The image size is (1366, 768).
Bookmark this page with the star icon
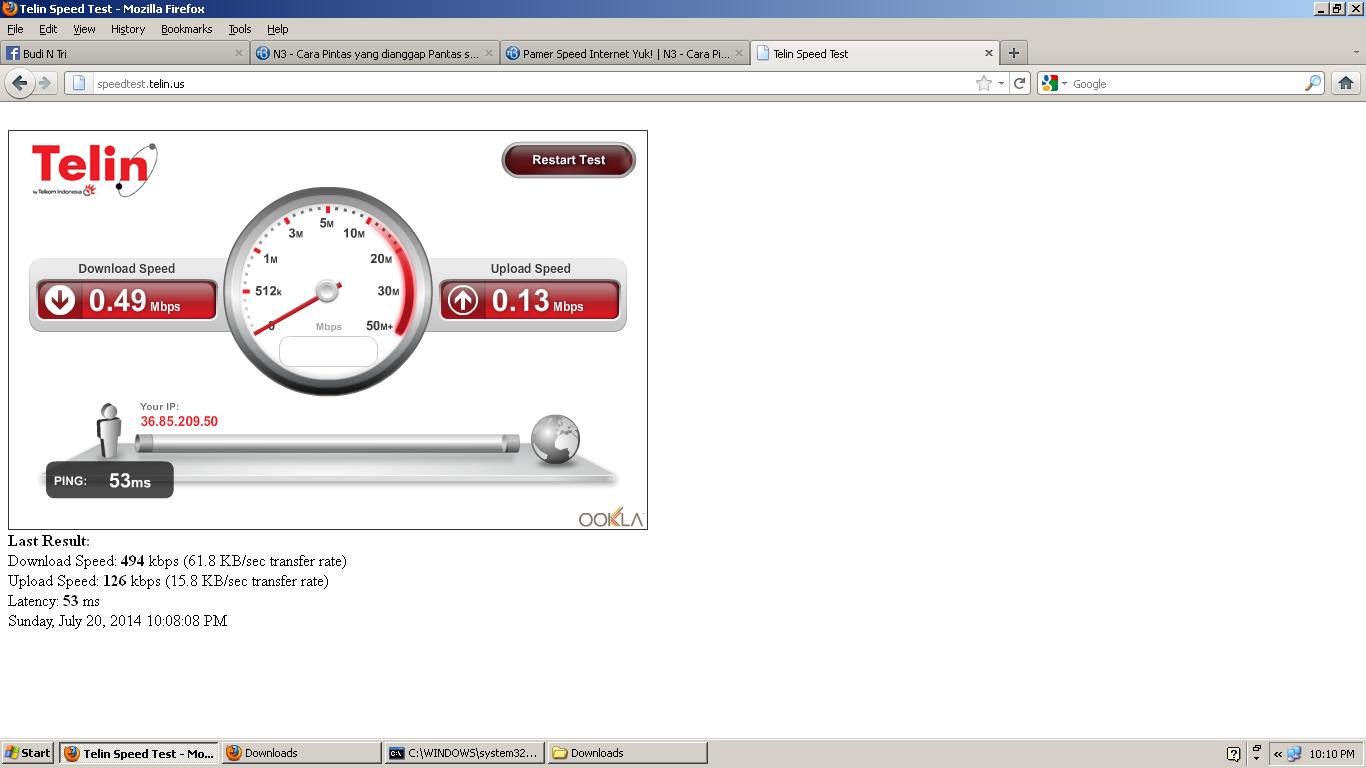pos(984,84)
